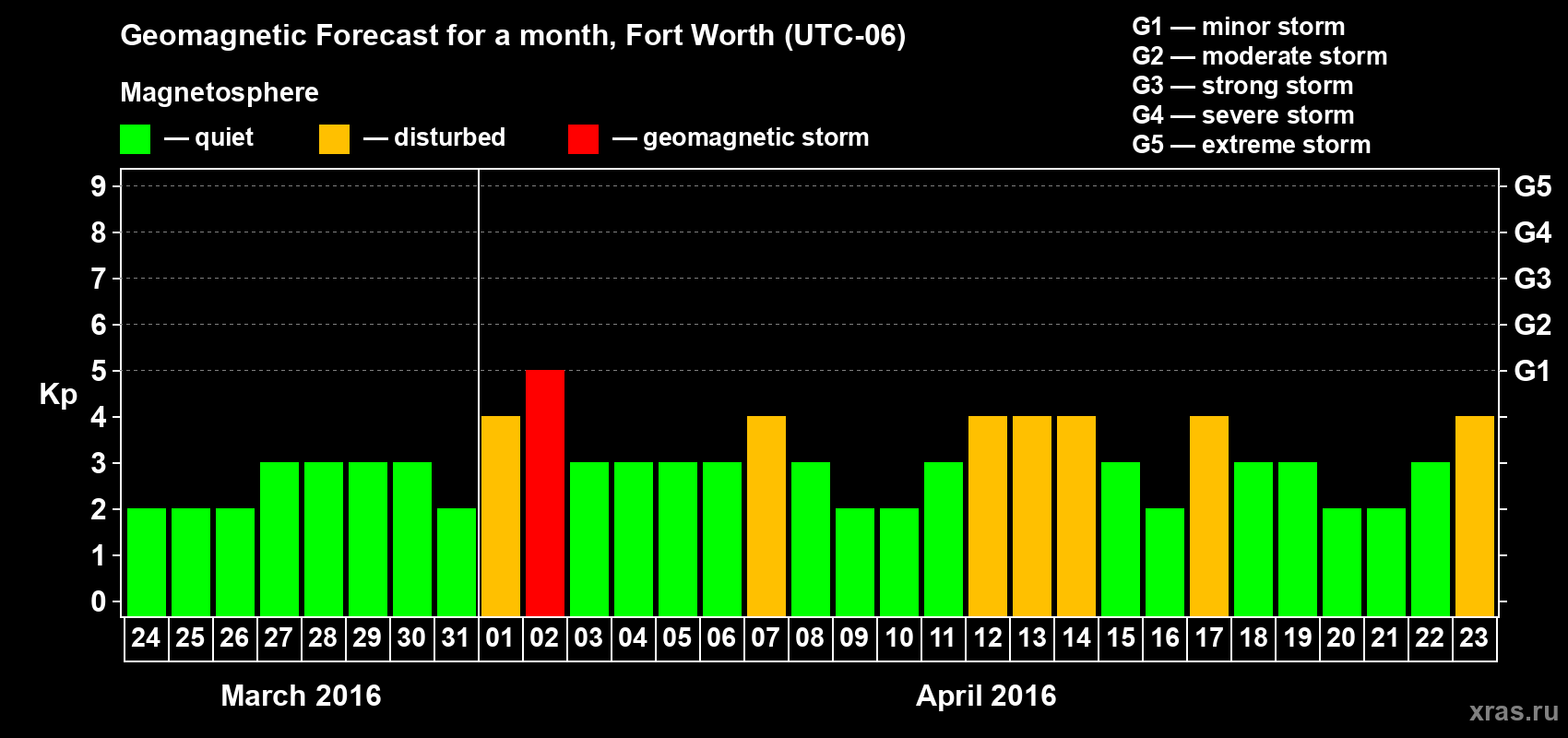The image size is (1568, 738).
Task: Select the orange bar for April 12
Action: point(988,517)
